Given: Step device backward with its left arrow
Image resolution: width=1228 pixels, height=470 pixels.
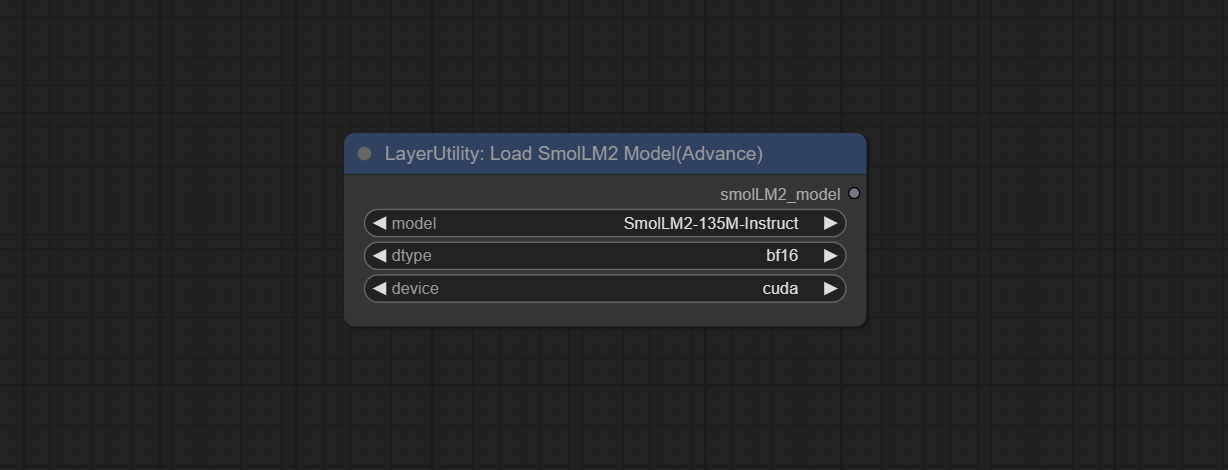Looking at the screenshot, I should pyautogui.click(x=379, y=289).
